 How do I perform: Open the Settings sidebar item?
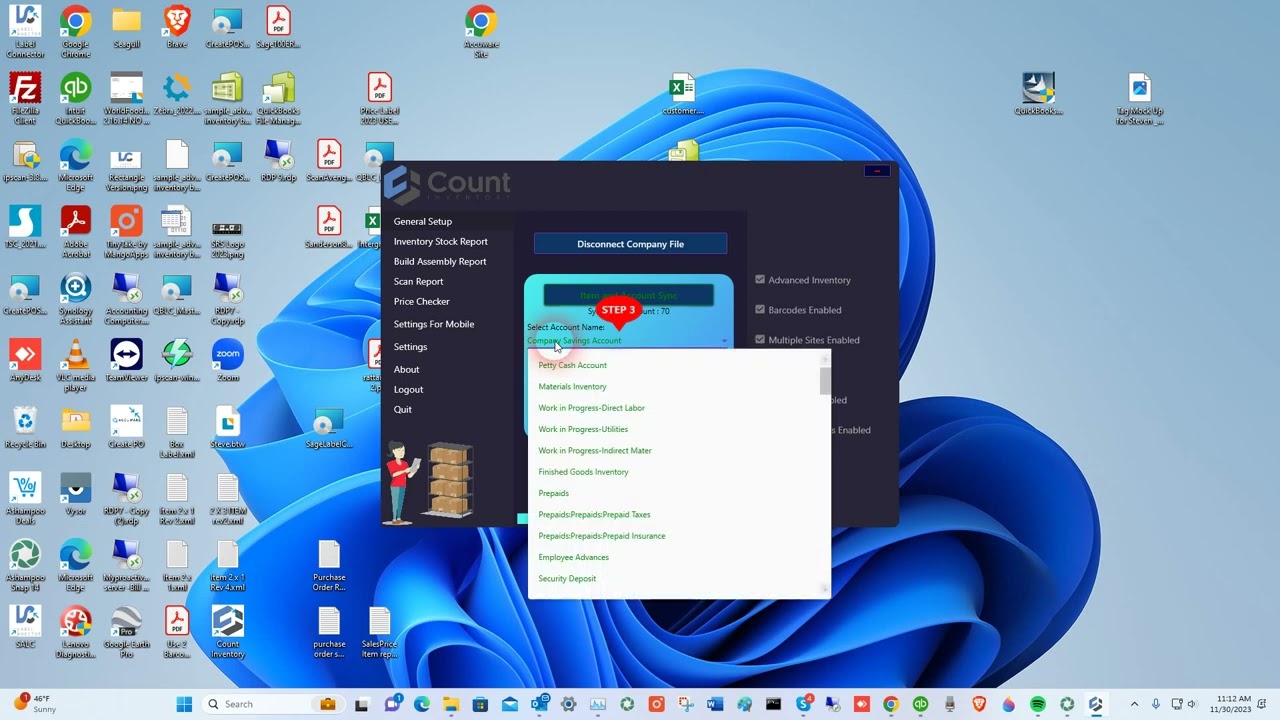click(410, 346)
